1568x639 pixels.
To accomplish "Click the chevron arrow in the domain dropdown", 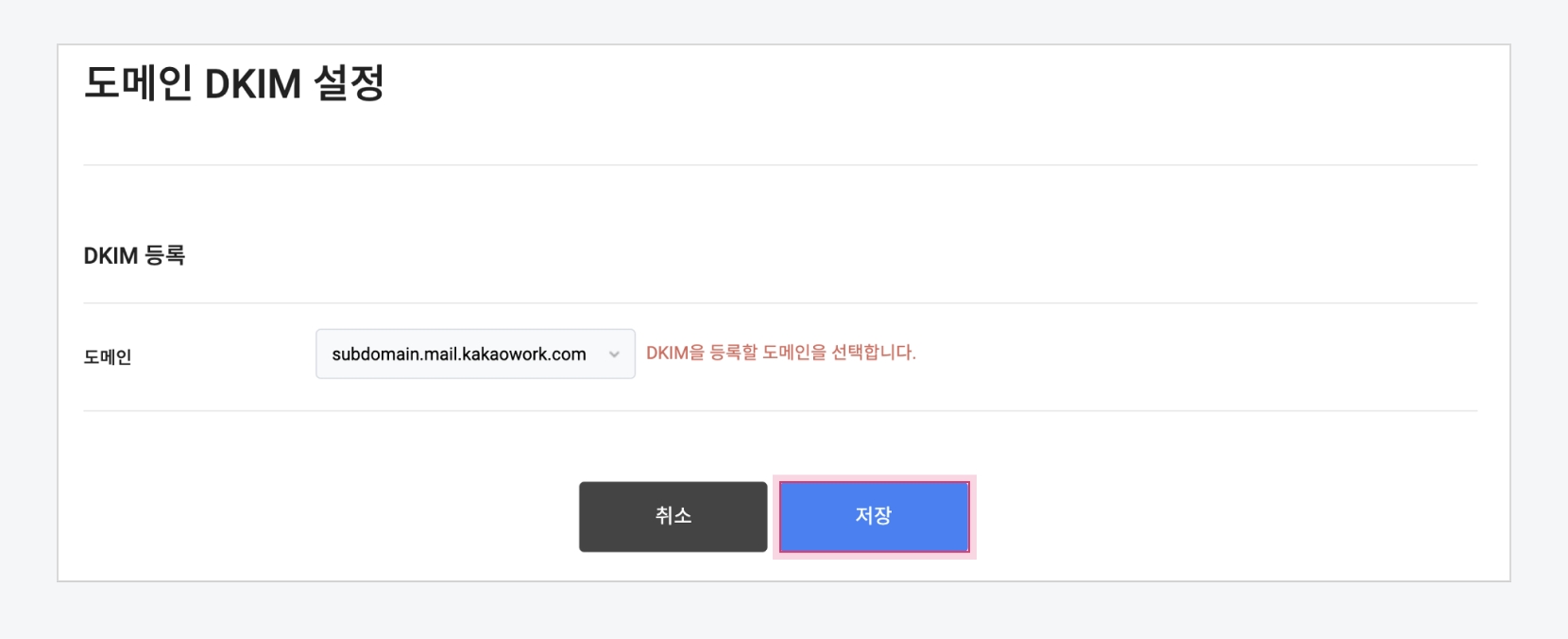I will click(614, 354).
